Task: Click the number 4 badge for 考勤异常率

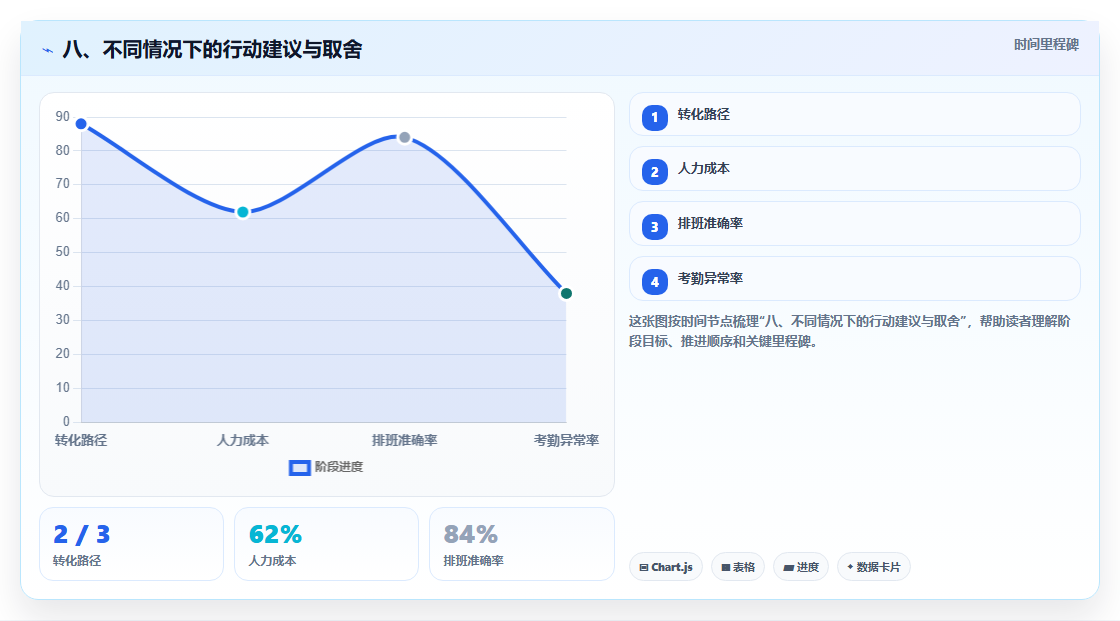Action: click(654, 282)
